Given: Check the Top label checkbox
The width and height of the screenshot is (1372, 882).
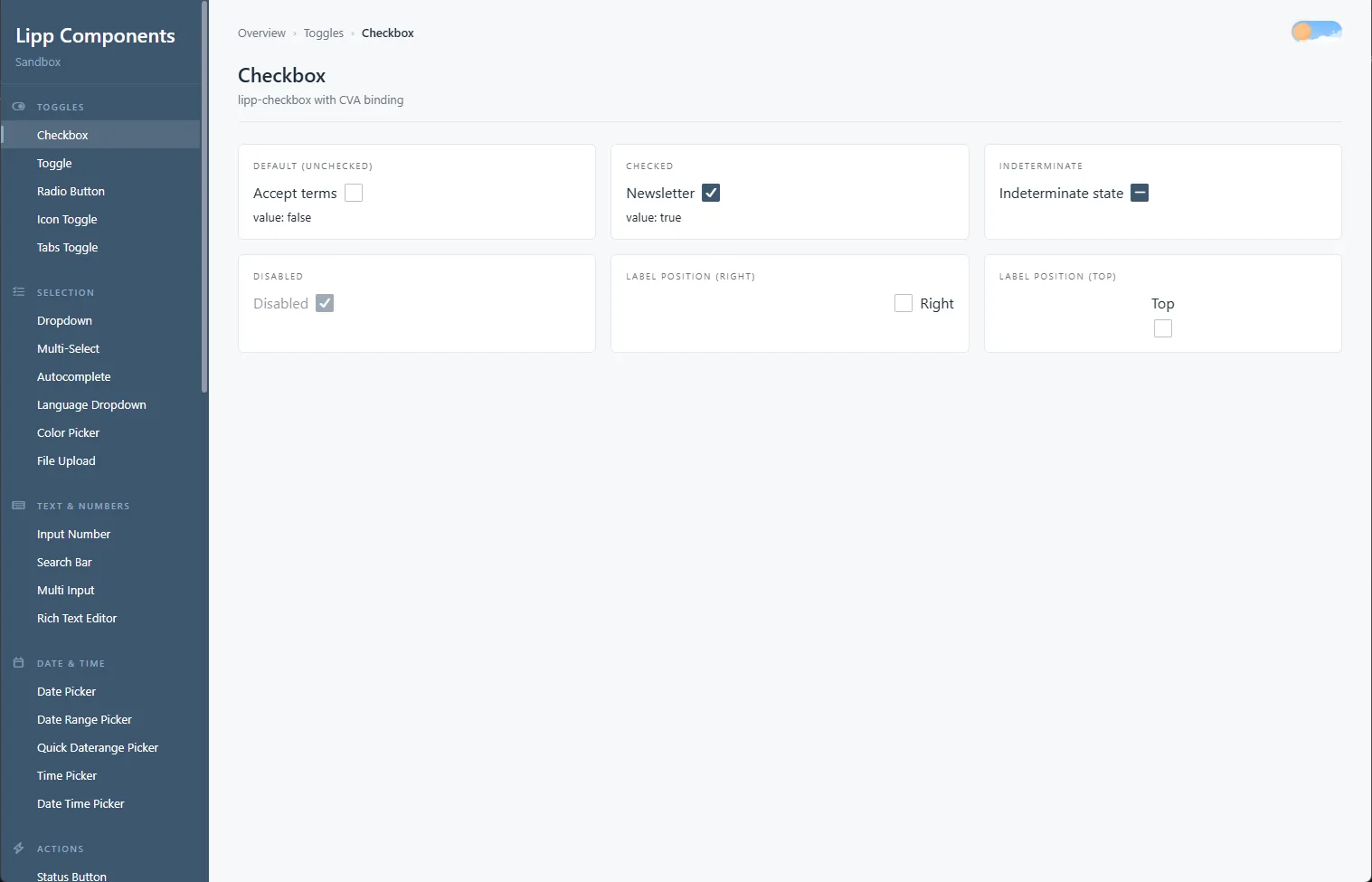Looking at the screenshot, I should click(1163, 328).
